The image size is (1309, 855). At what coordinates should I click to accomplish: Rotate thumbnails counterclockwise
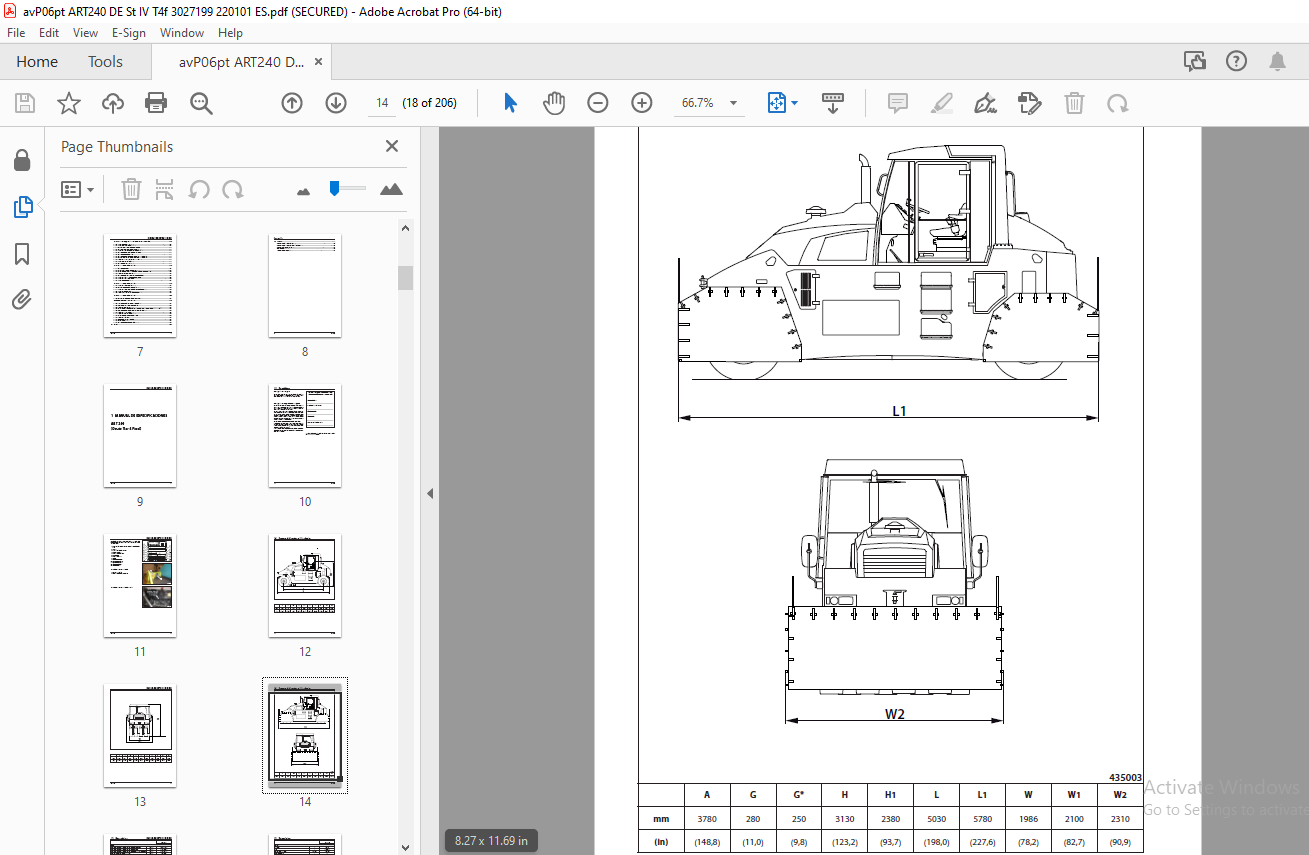pos(199,189)
